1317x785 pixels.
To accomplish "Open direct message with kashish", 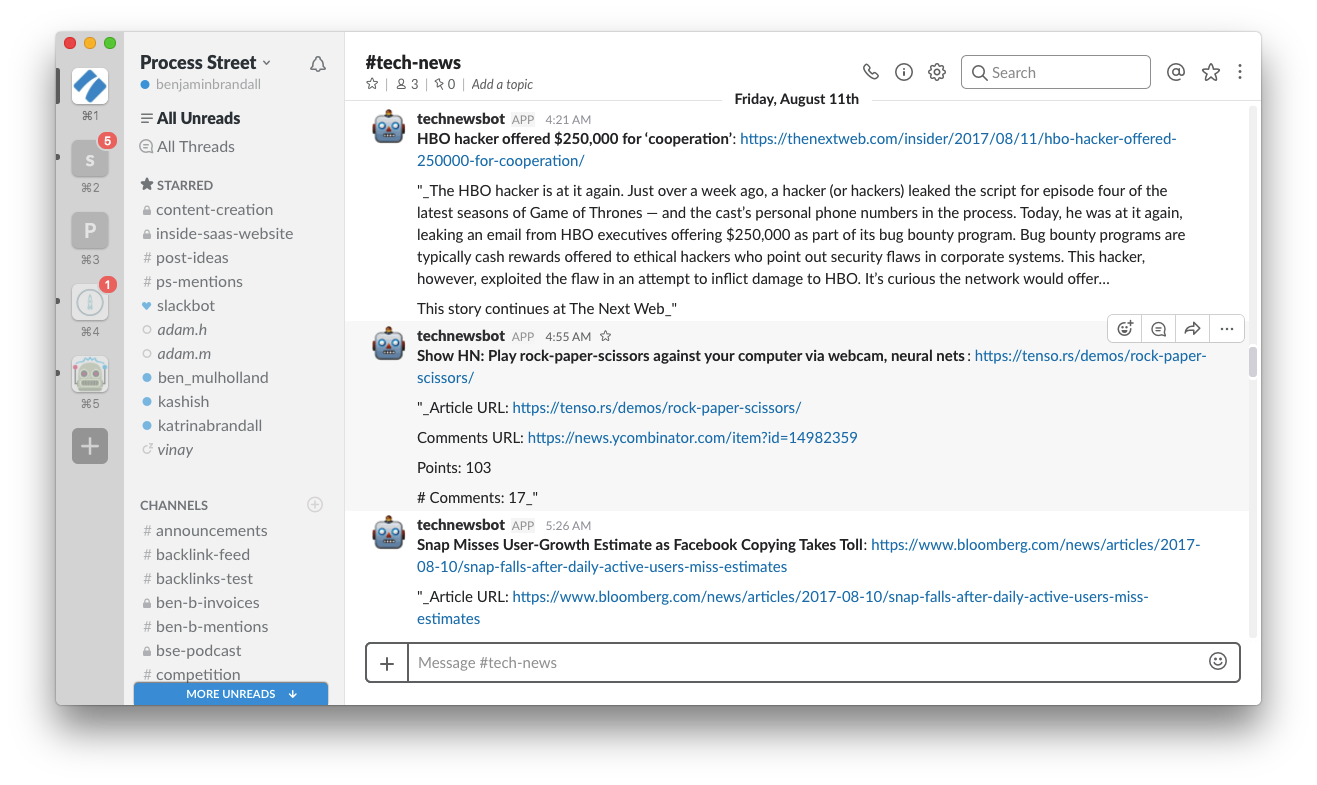I will pos(183,402).
